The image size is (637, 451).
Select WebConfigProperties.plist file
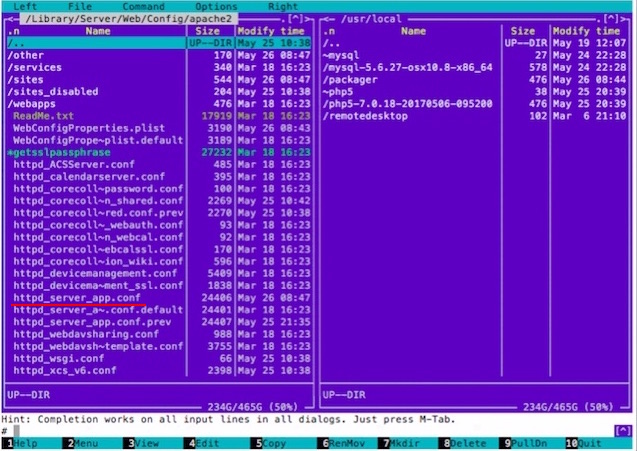pos(159,128)
